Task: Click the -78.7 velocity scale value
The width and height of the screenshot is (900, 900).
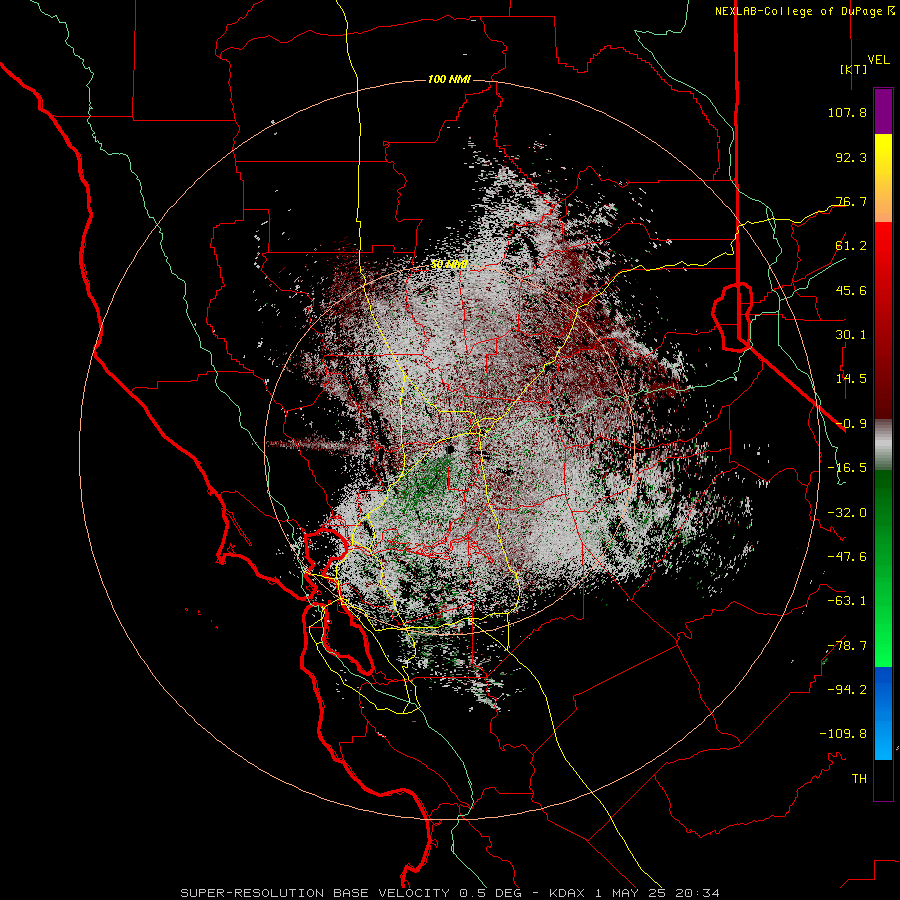Action: coord(847,646)
